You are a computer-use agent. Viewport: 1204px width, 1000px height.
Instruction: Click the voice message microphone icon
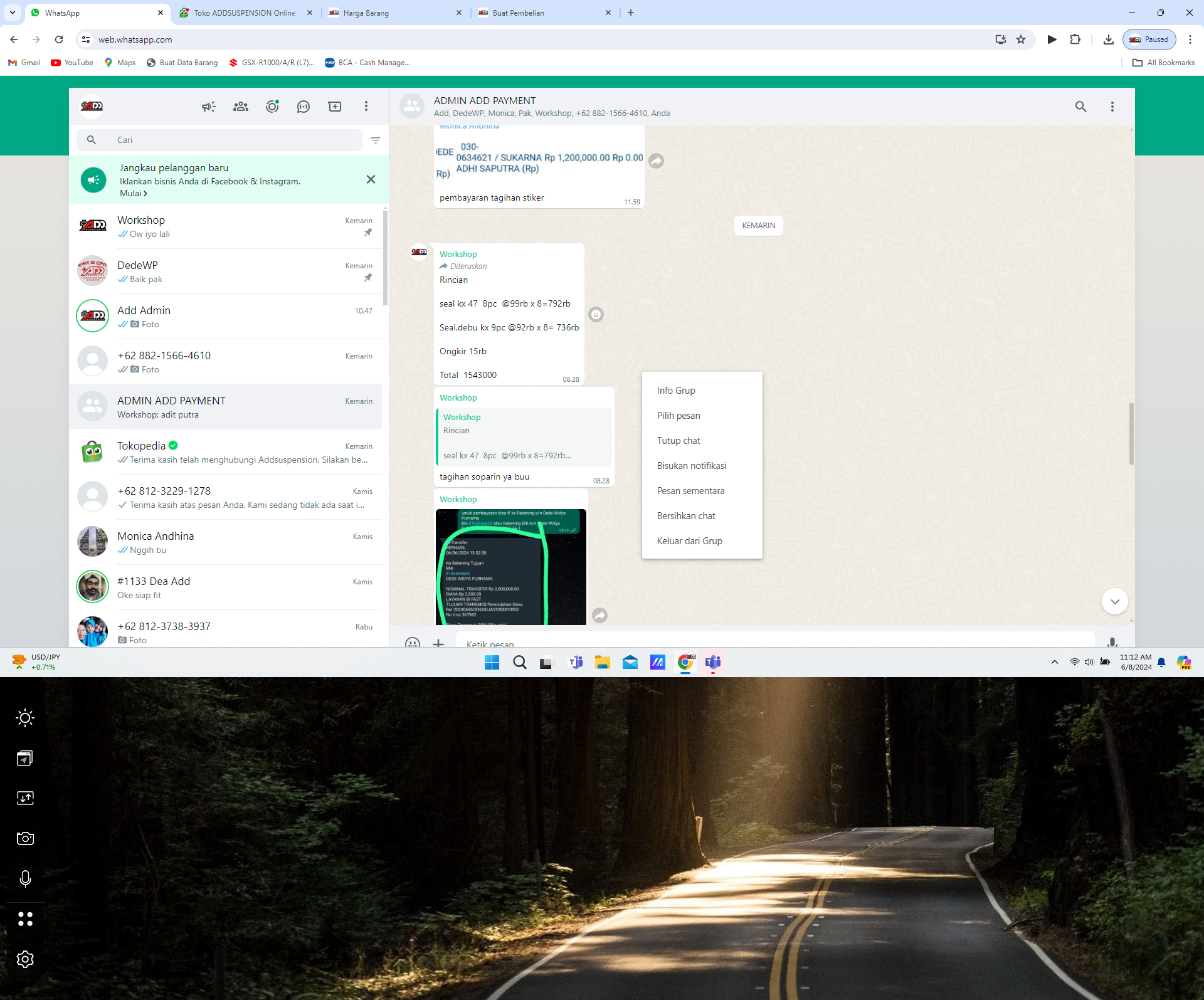(1112, 642)
